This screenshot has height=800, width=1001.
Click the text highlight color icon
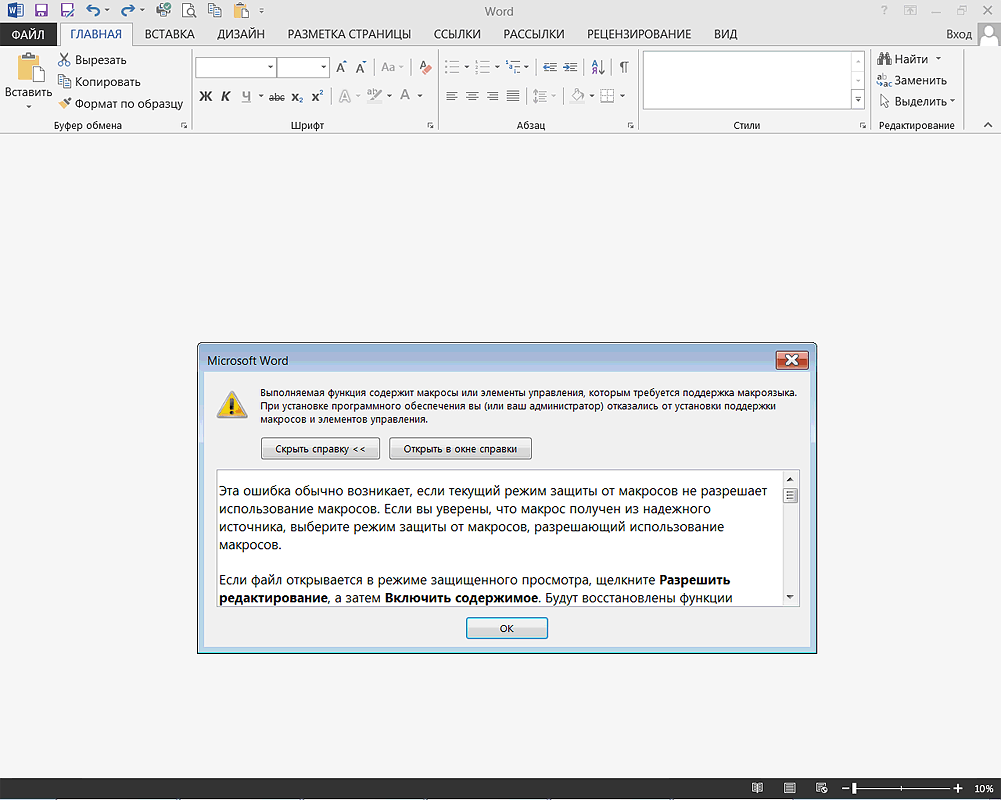pos(375,96)
